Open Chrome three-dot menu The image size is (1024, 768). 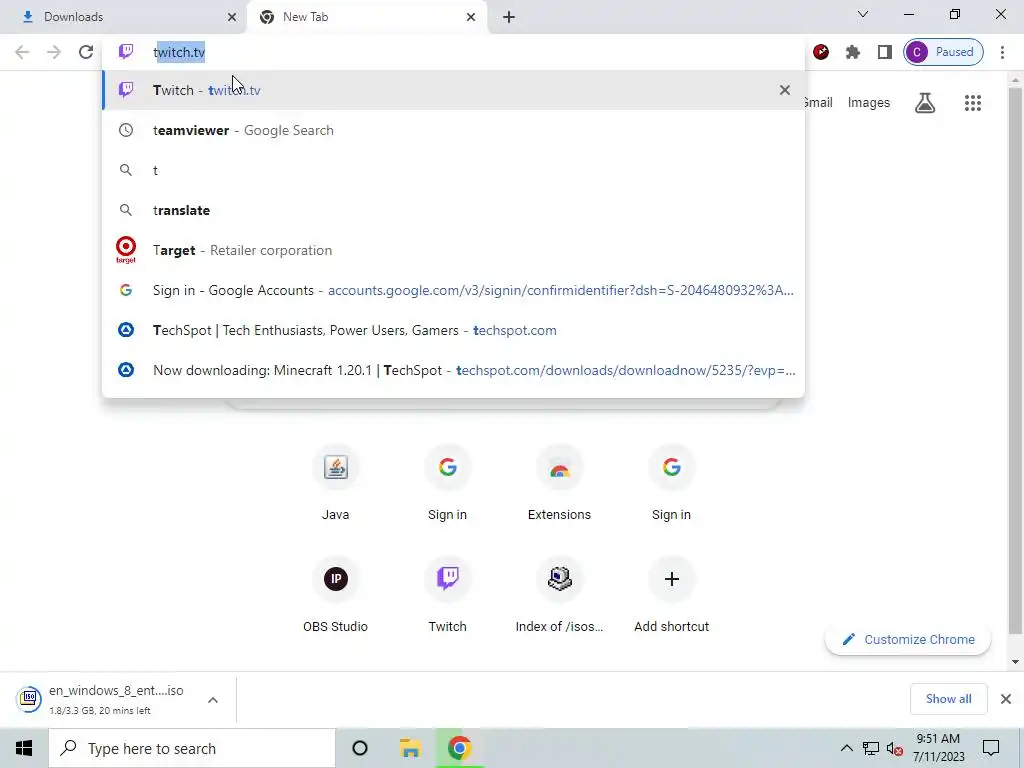pyautogui.click(x=1002, y=52)
